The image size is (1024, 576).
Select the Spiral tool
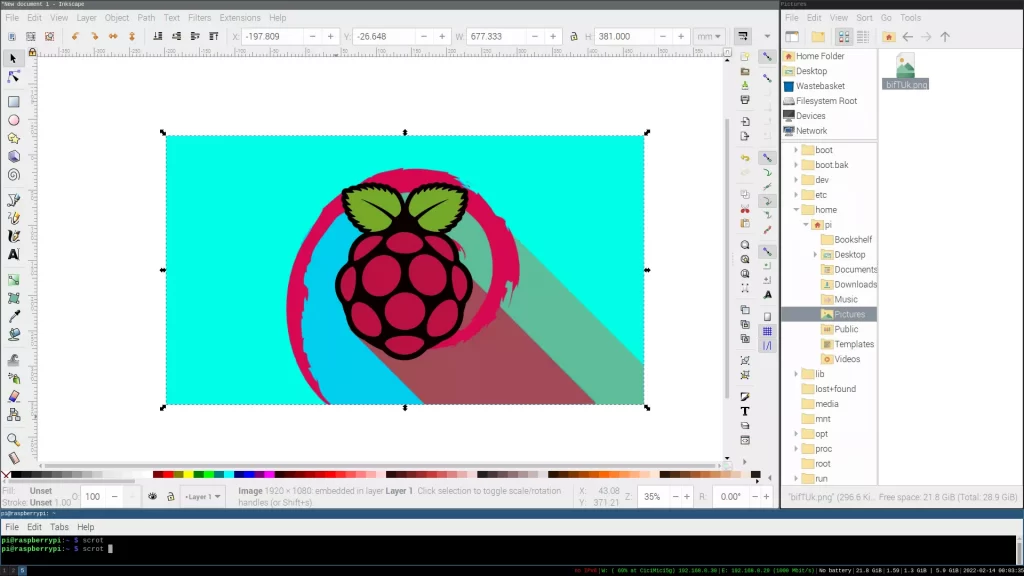pos(13,175)
